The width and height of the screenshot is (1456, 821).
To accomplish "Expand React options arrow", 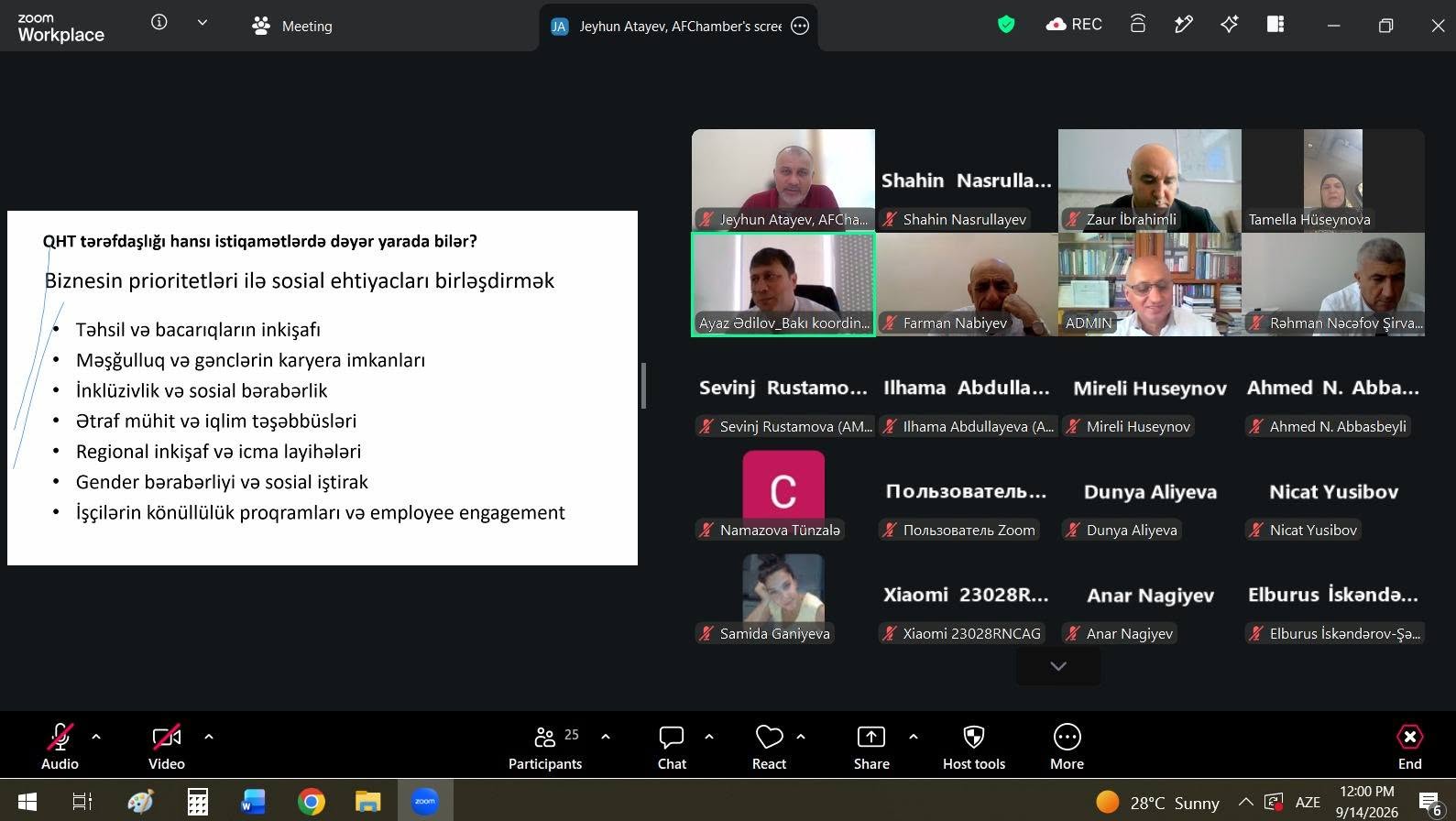I will point(801,737).
